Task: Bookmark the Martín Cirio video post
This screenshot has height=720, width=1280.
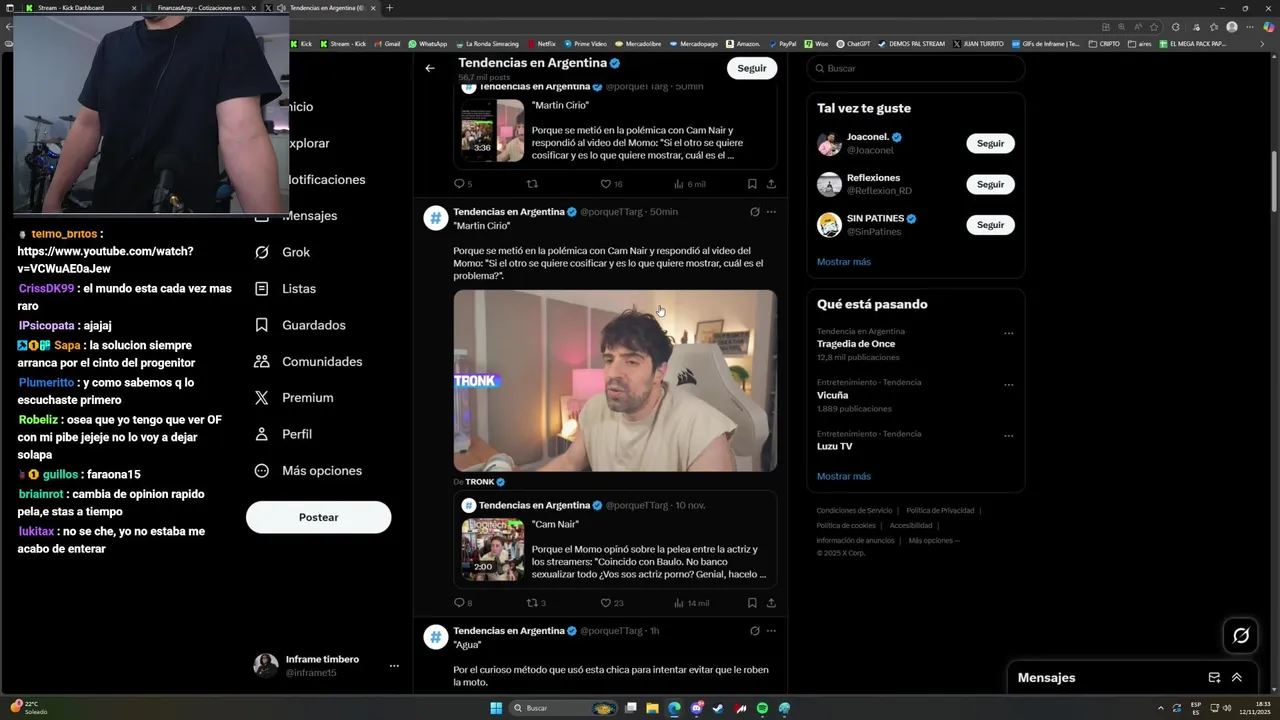Action: [x=752, y=603]
